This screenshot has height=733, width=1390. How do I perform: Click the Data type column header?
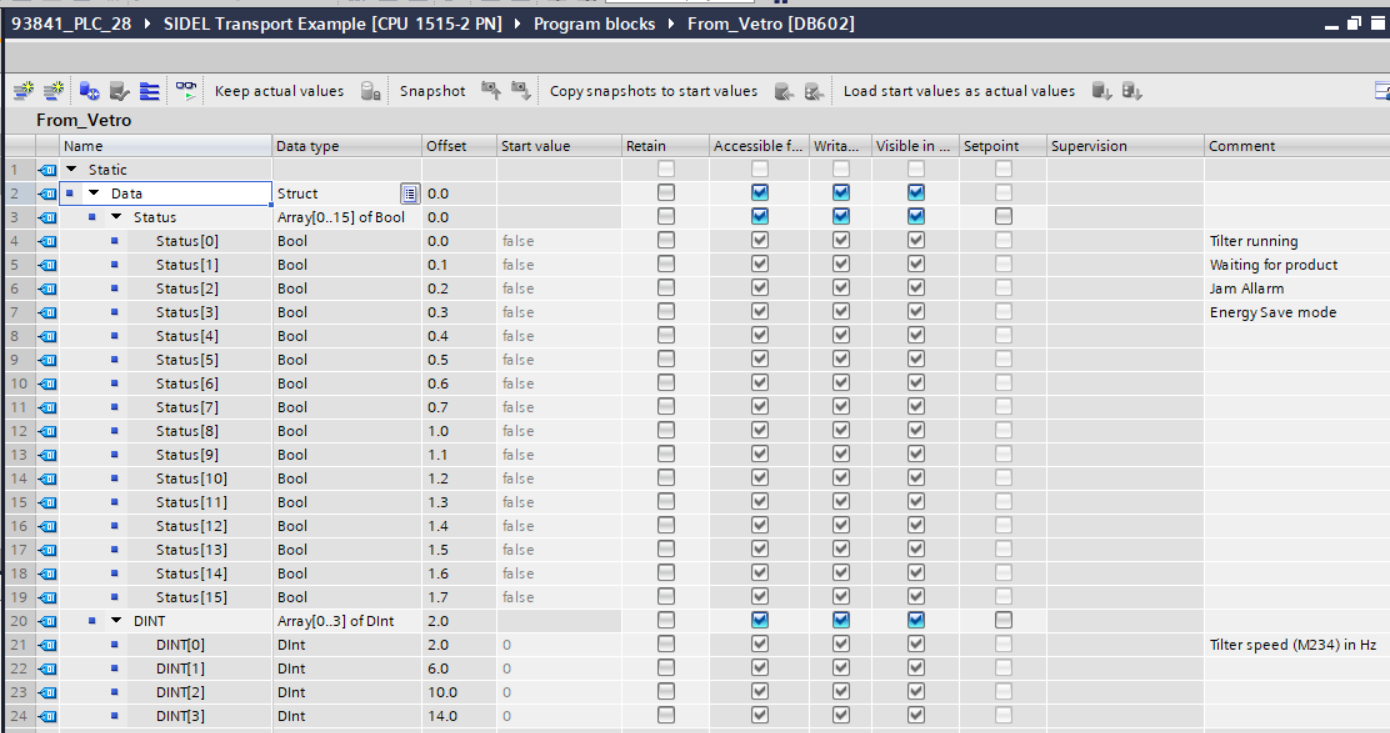point(347,146)
